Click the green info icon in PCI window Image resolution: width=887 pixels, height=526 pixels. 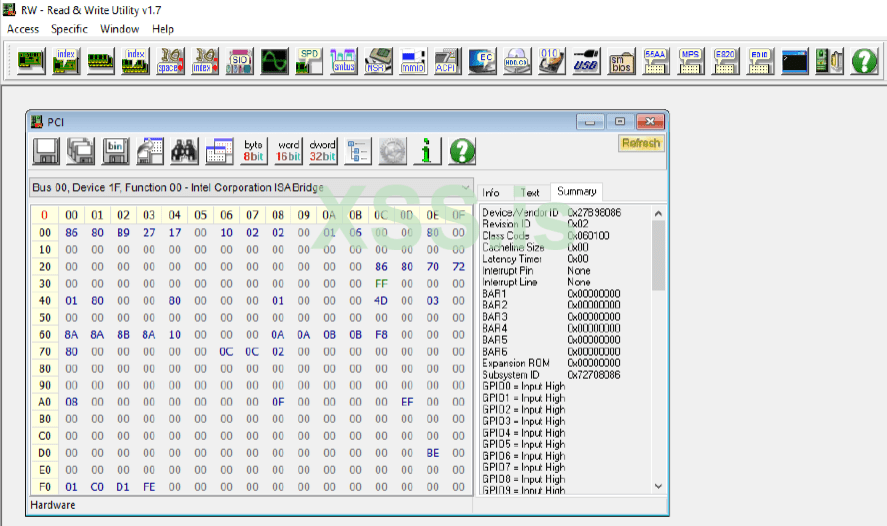click(427, 151)
